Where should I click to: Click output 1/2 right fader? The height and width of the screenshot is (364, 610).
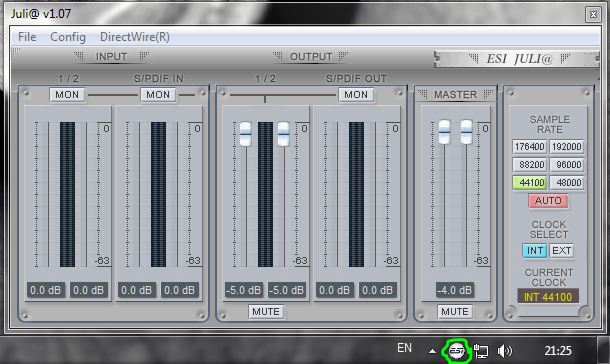coord(283,134)
